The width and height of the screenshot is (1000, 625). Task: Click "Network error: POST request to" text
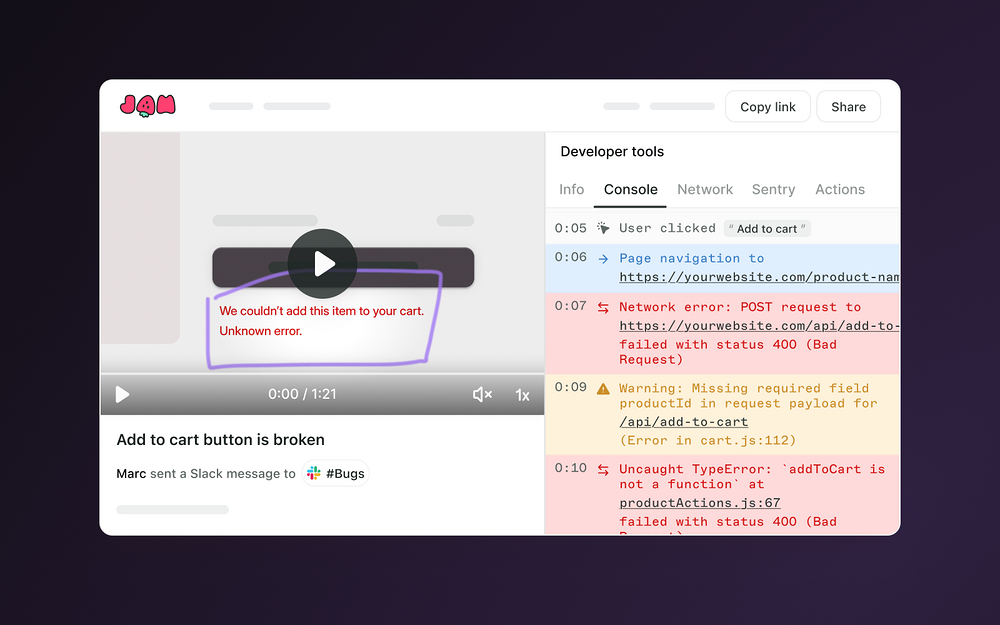click(x=740, y=307)
